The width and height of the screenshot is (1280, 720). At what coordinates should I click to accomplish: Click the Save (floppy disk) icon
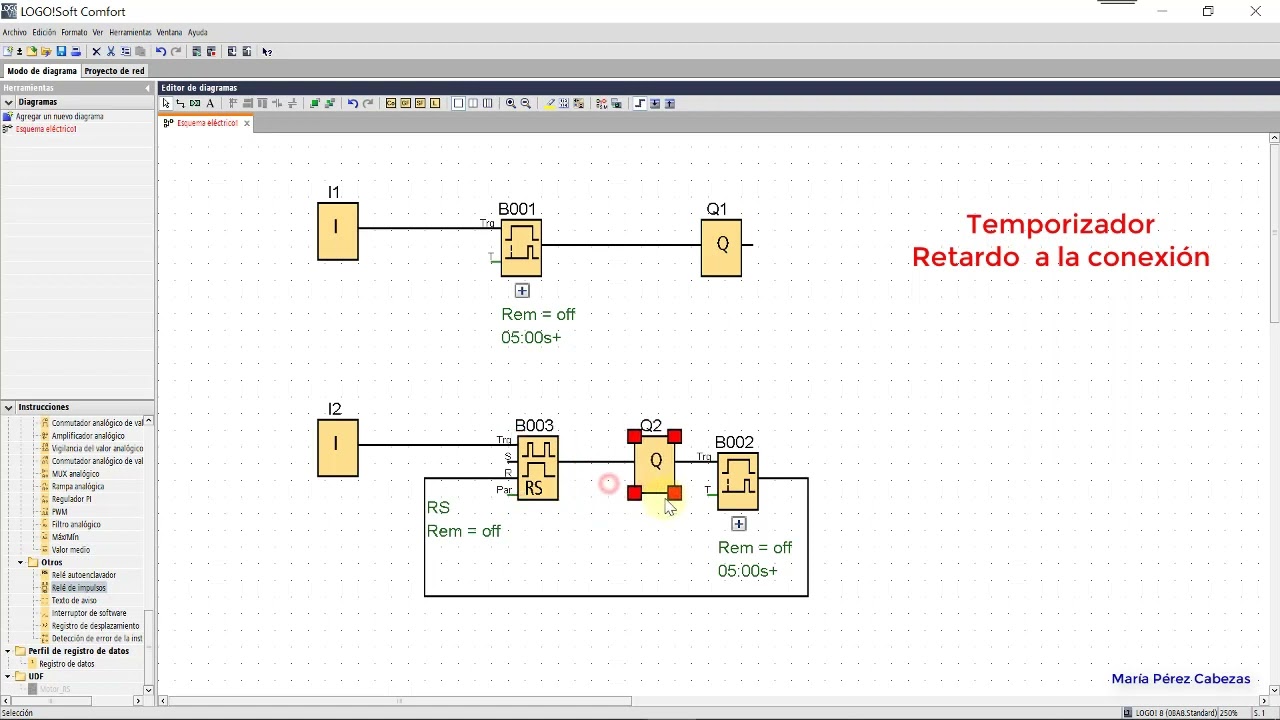(x=61, y=51)
